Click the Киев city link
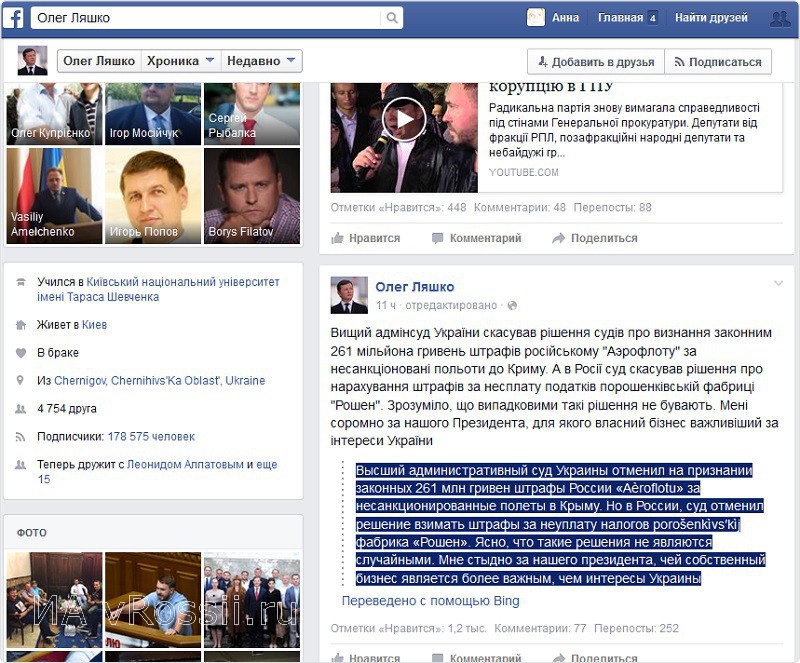This screenshot has height=663, width=800. (x=94, y=325)
